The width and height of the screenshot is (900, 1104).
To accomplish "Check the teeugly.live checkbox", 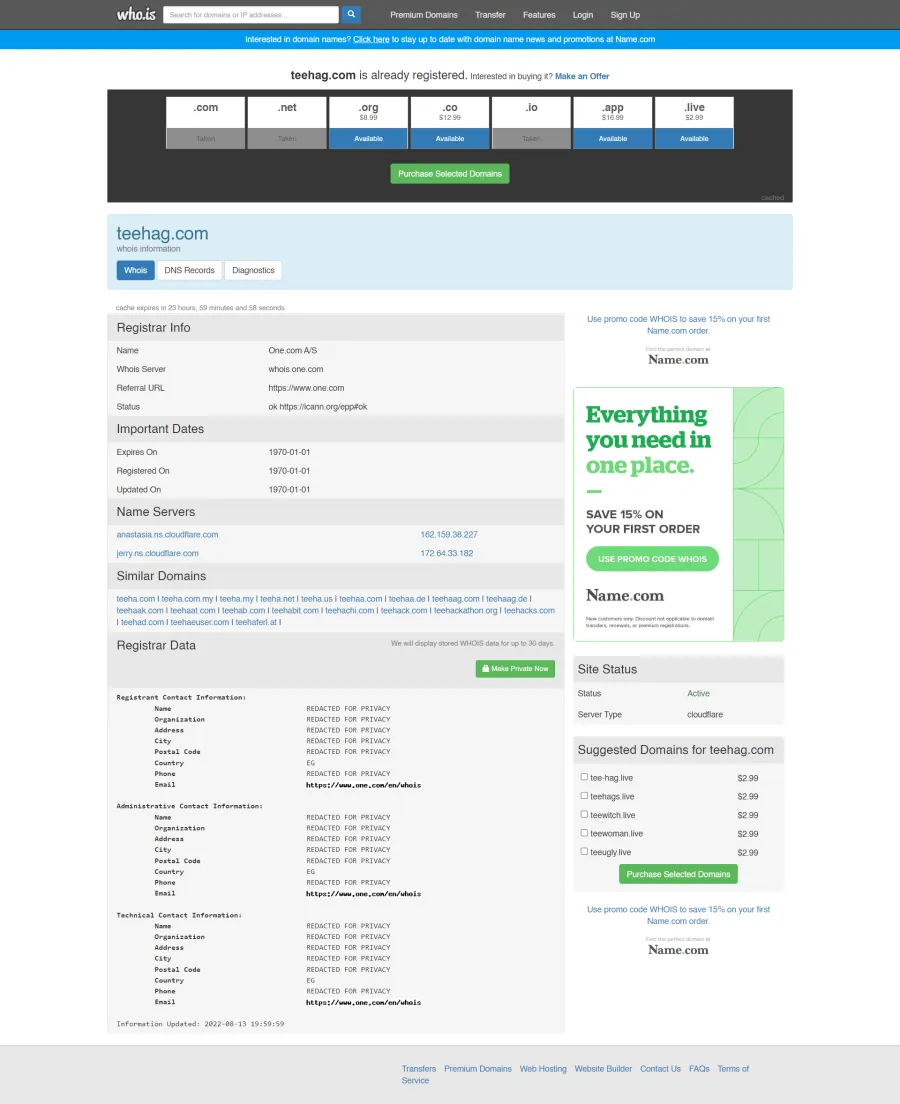I will [584, 851].
